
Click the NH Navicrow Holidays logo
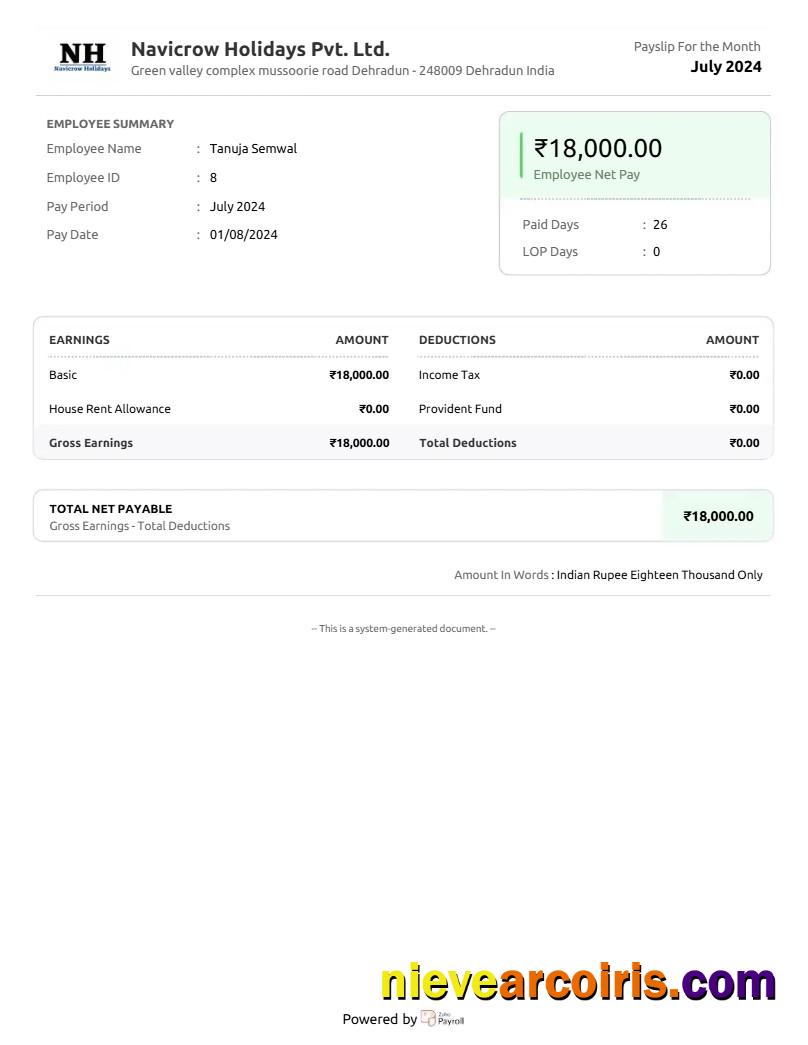(x=83, y=57)
